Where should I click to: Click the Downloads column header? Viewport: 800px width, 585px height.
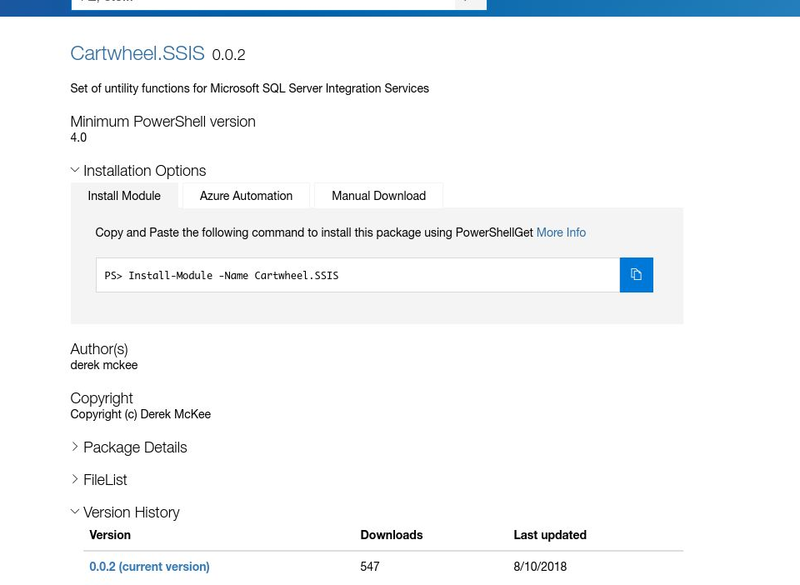[391, 535]
